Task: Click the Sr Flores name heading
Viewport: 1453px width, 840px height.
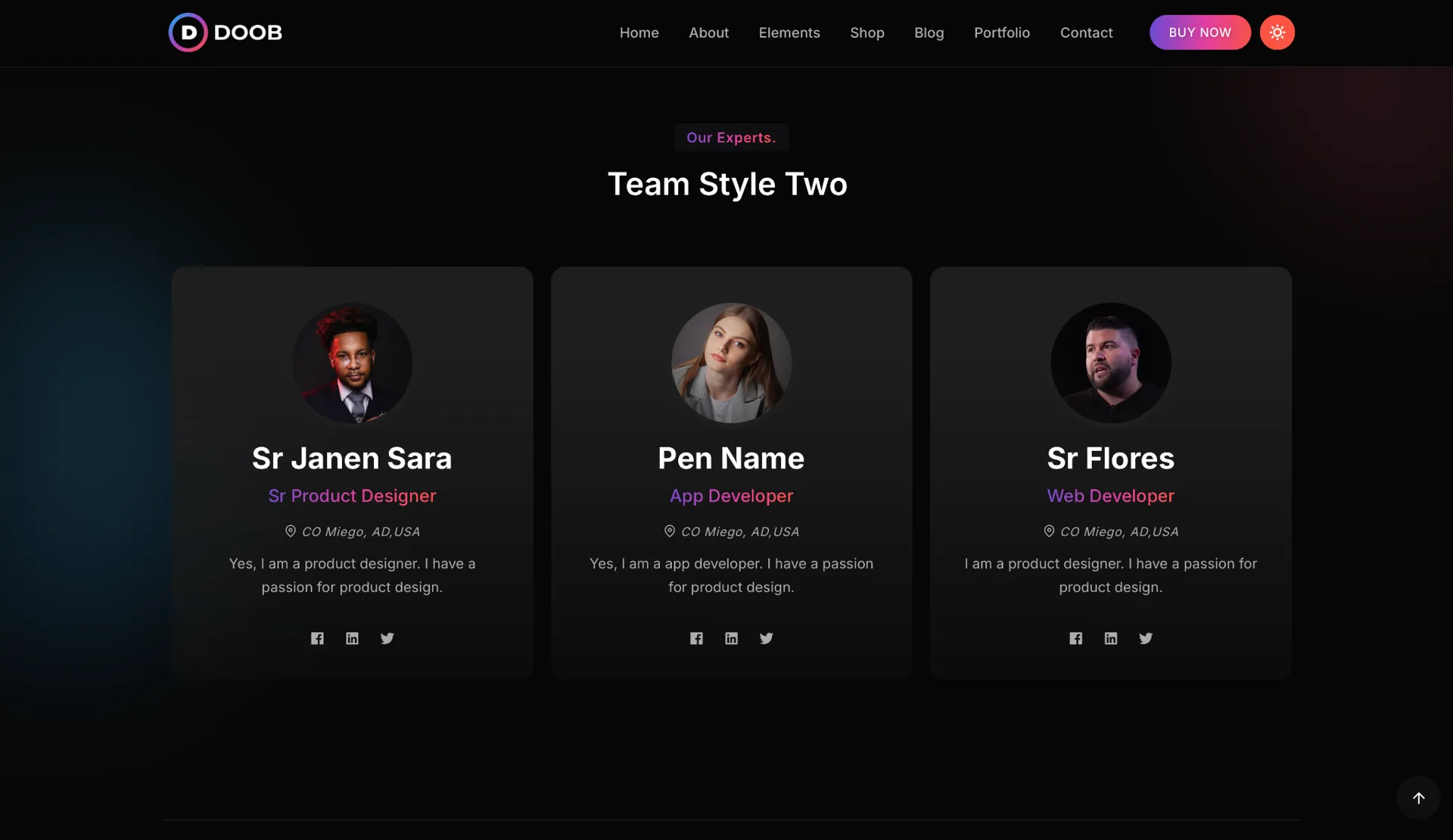Action: coord(1110,459)
